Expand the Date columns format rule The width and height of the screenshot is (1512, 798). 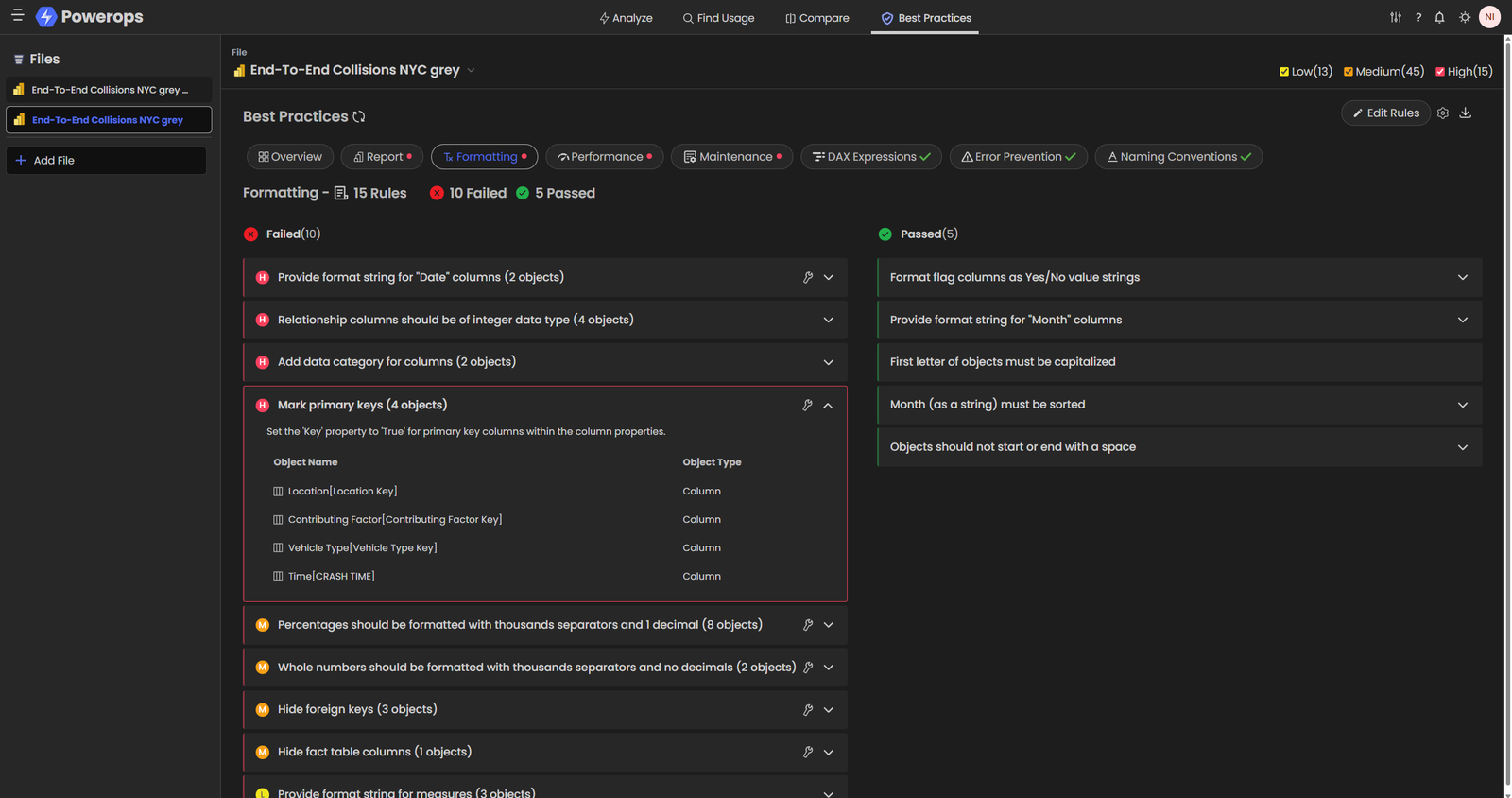tap(829, 277)
